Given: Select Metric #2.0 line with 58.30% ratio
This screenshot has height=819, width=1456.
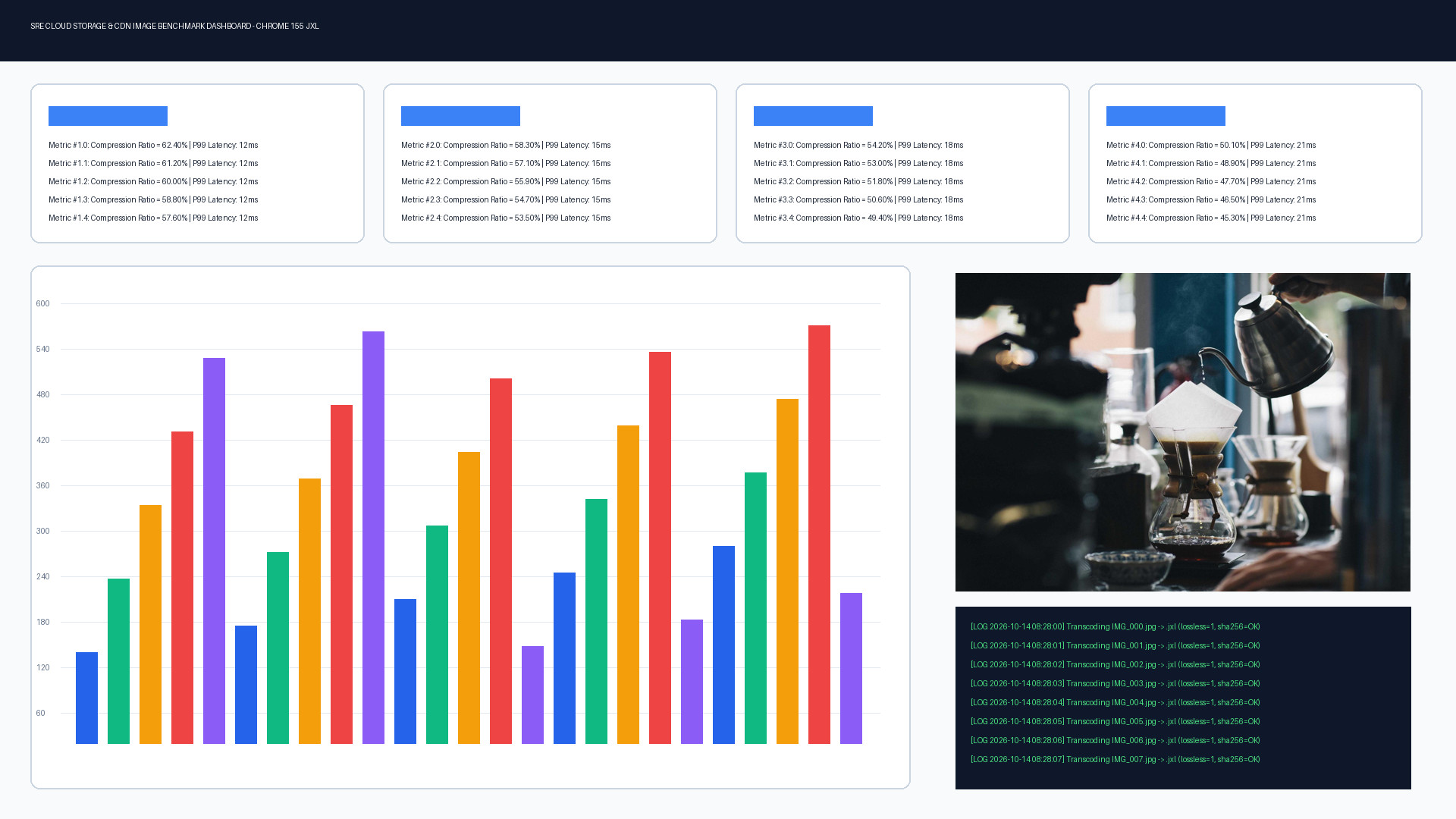Looking at the screenshot, I should coord(506,145).
